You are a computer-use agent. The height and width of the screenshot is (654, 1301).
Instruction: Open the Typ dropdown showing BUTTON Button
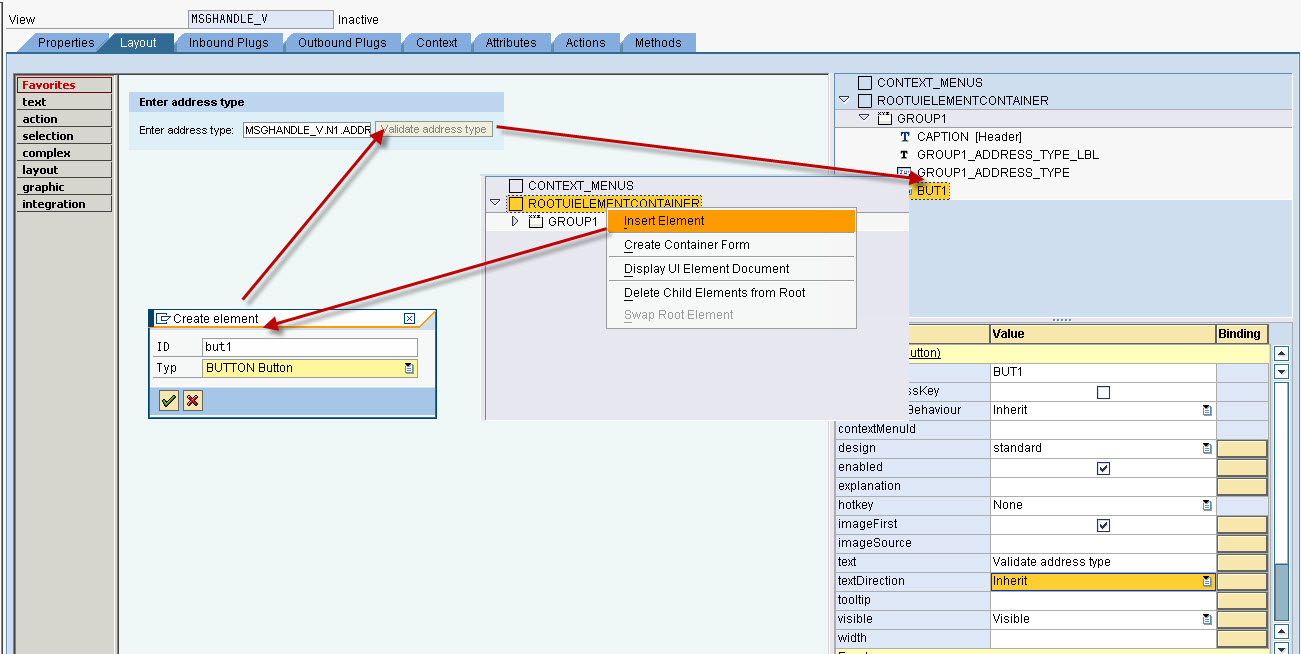pos(410,370)
